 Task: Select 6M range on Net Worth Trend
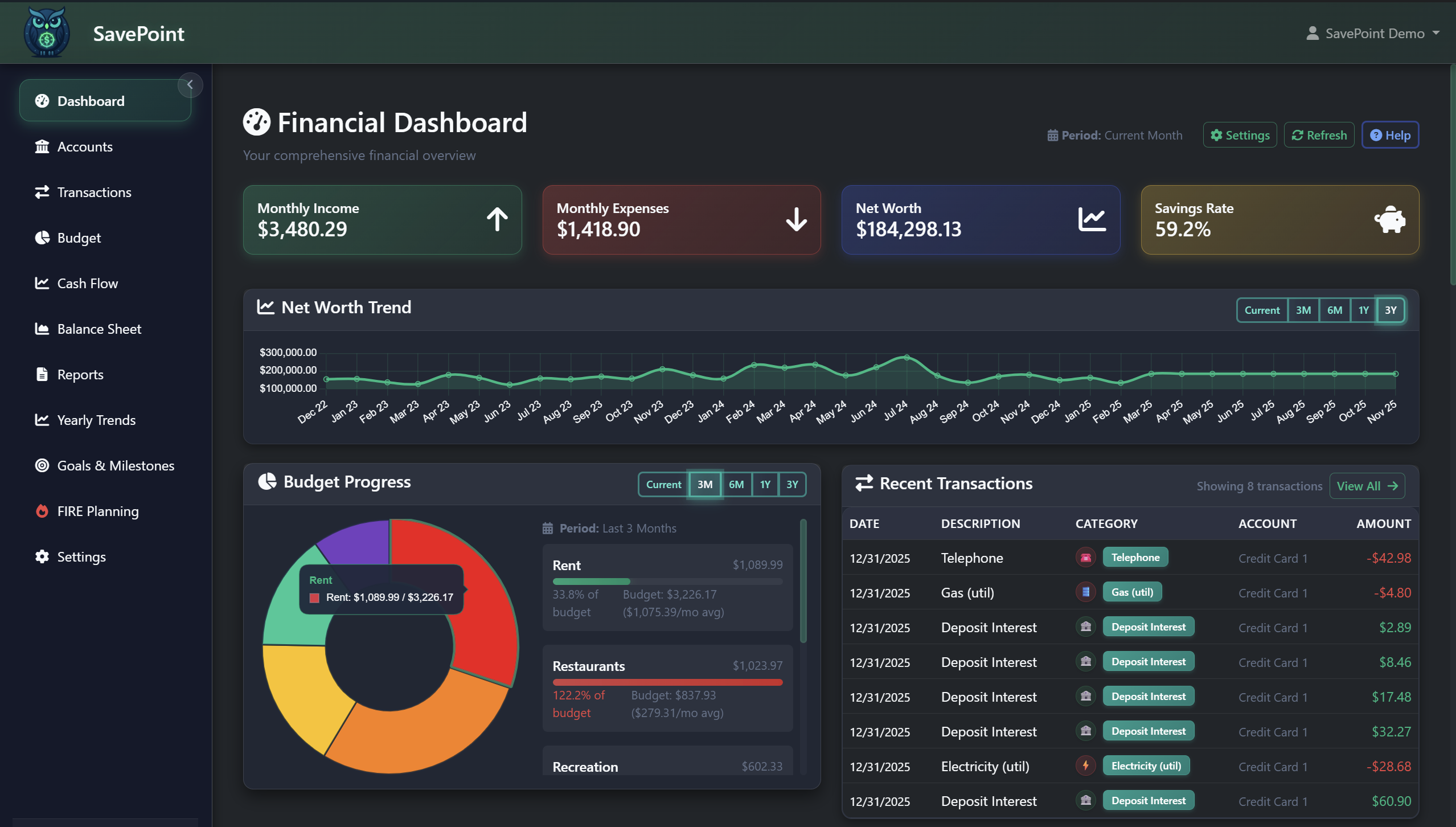pyautogui.click(x=1334, y=310)
